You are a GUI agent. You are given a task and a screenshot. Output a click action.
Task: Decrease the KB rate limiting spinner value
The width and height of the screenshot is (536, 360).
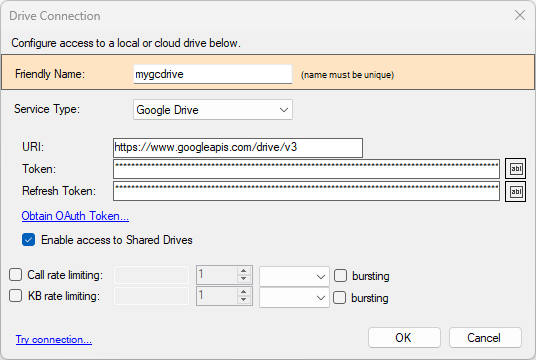(x=243, y=300)
